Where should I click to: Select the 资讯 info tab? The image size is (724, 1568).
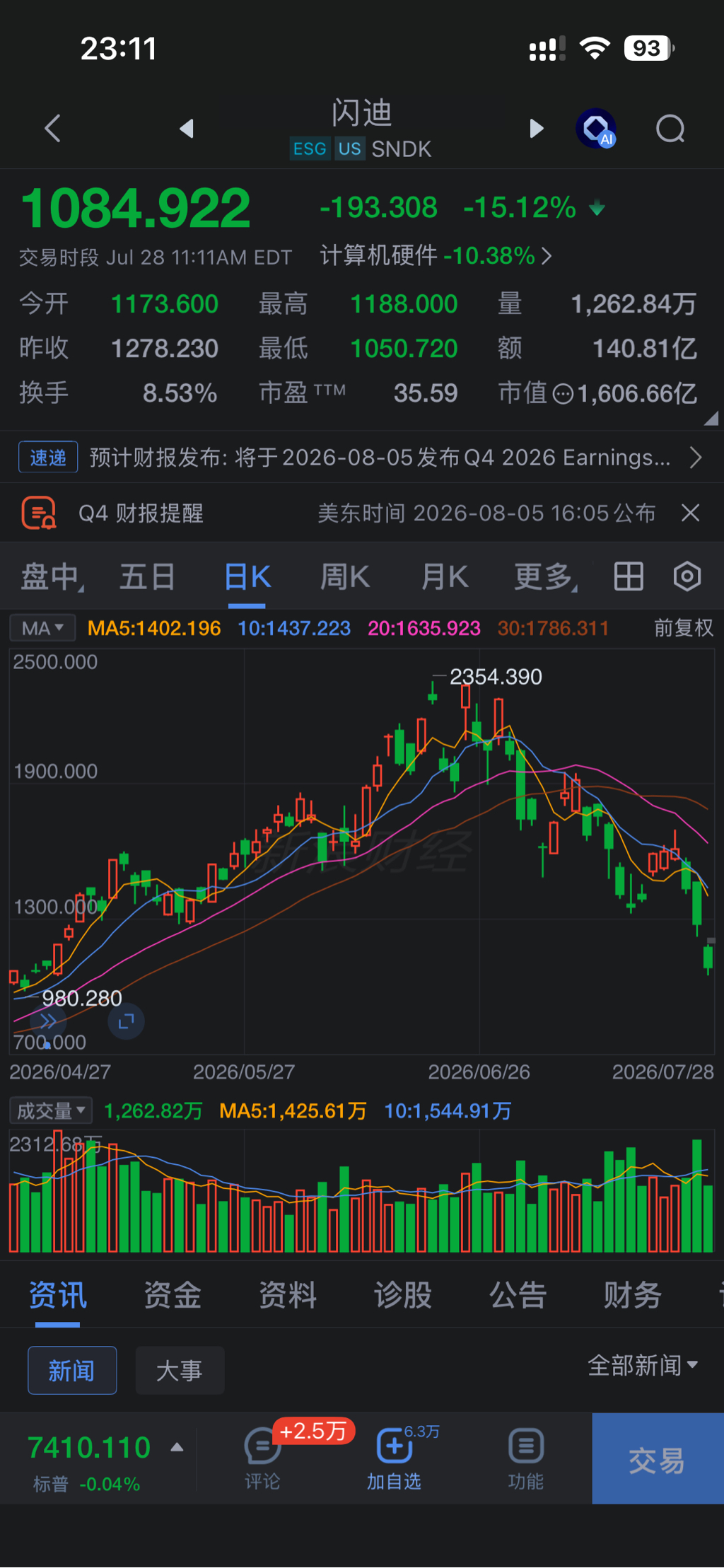[x=58, y=1296]
